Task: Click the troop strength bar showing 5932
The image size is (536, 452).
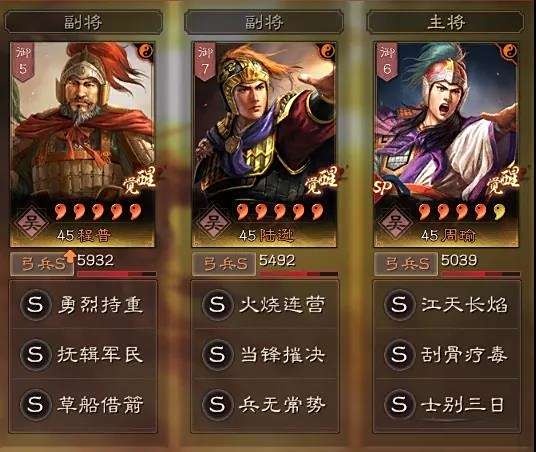Action: [x=117, y=274]
